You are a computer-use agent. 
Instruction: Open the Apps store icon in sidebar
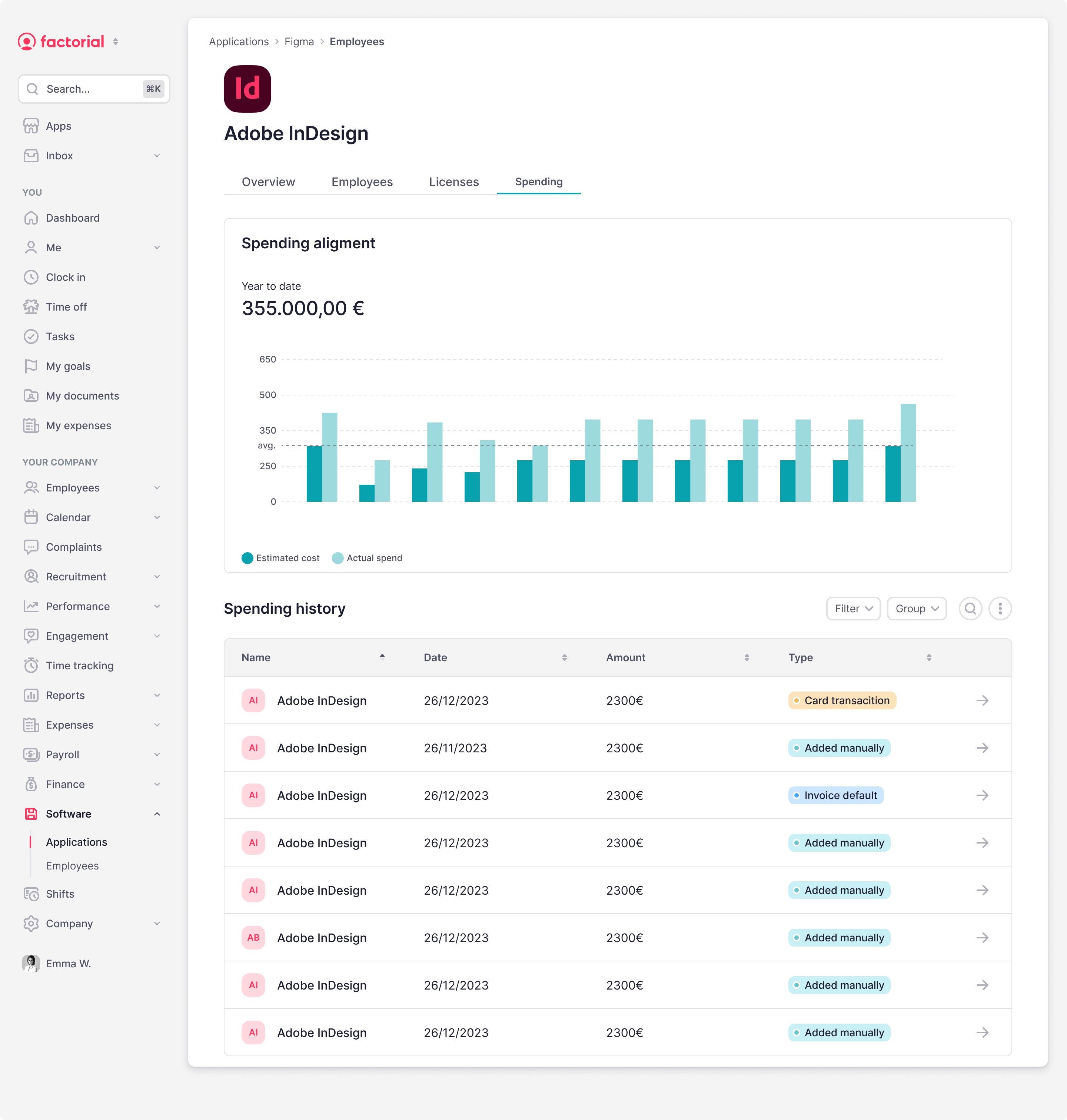tap(31, 126)
